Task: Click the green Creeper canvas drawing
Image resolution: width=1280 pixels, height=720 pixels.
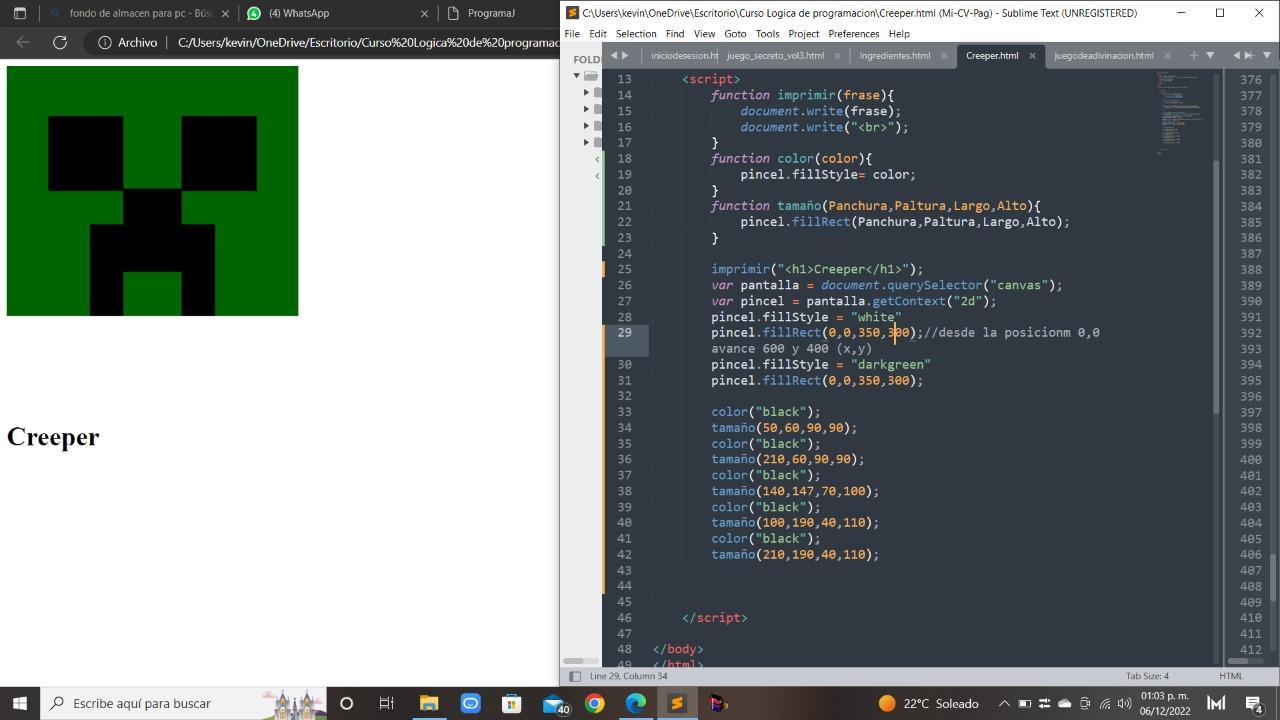Action: [x=152, y=191]
